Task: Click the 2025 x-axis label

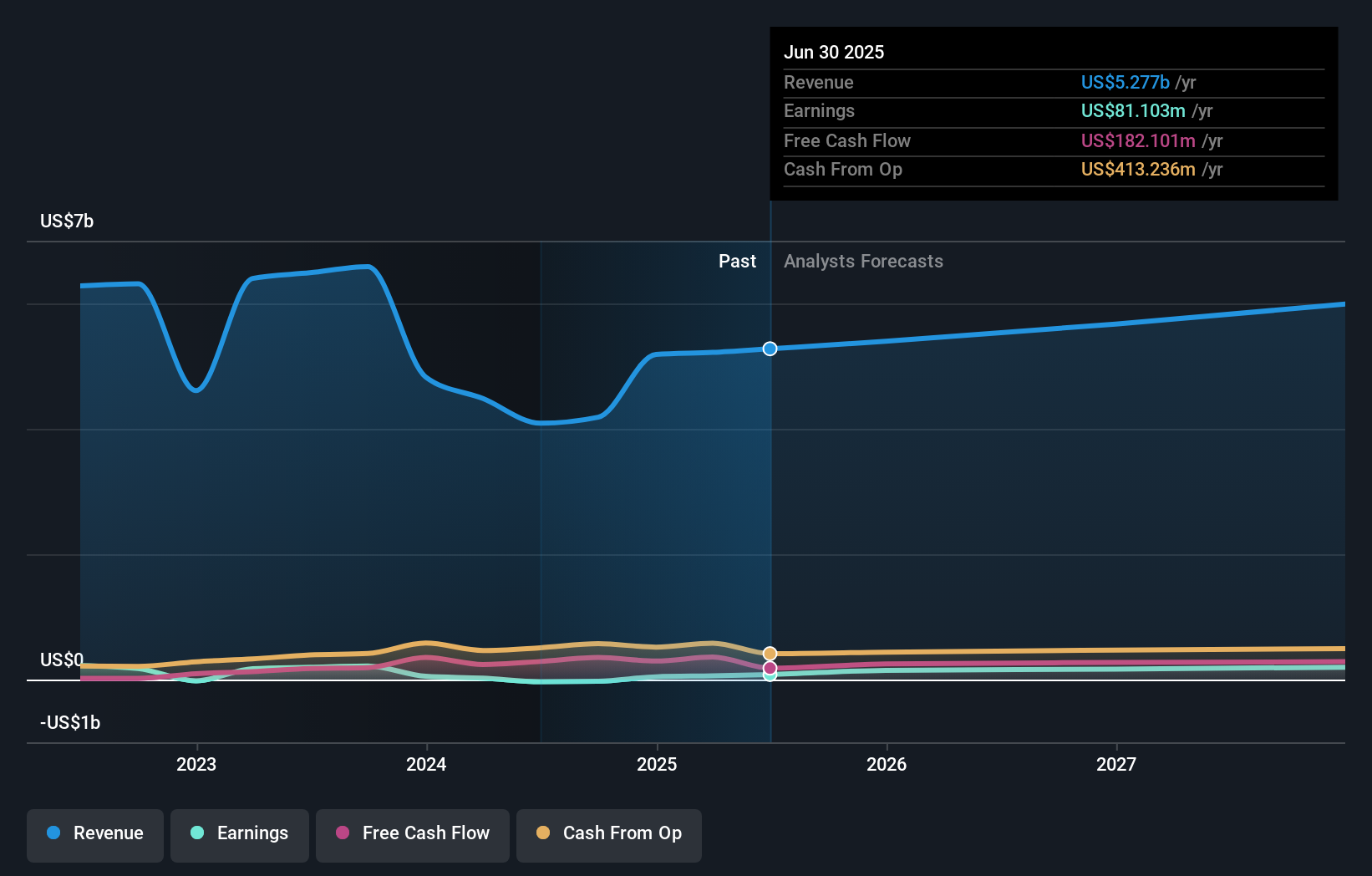Action: click(x=657, y=764)
